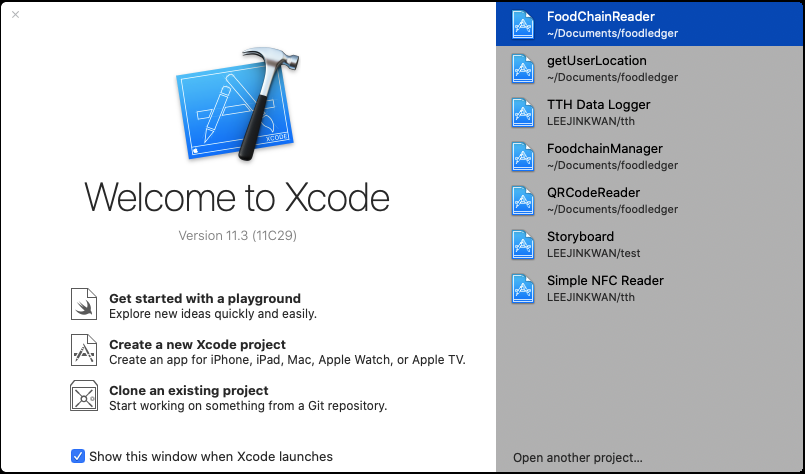Click the Simple NFC Reader project icon
805x474 pixels.
point(523,288)
